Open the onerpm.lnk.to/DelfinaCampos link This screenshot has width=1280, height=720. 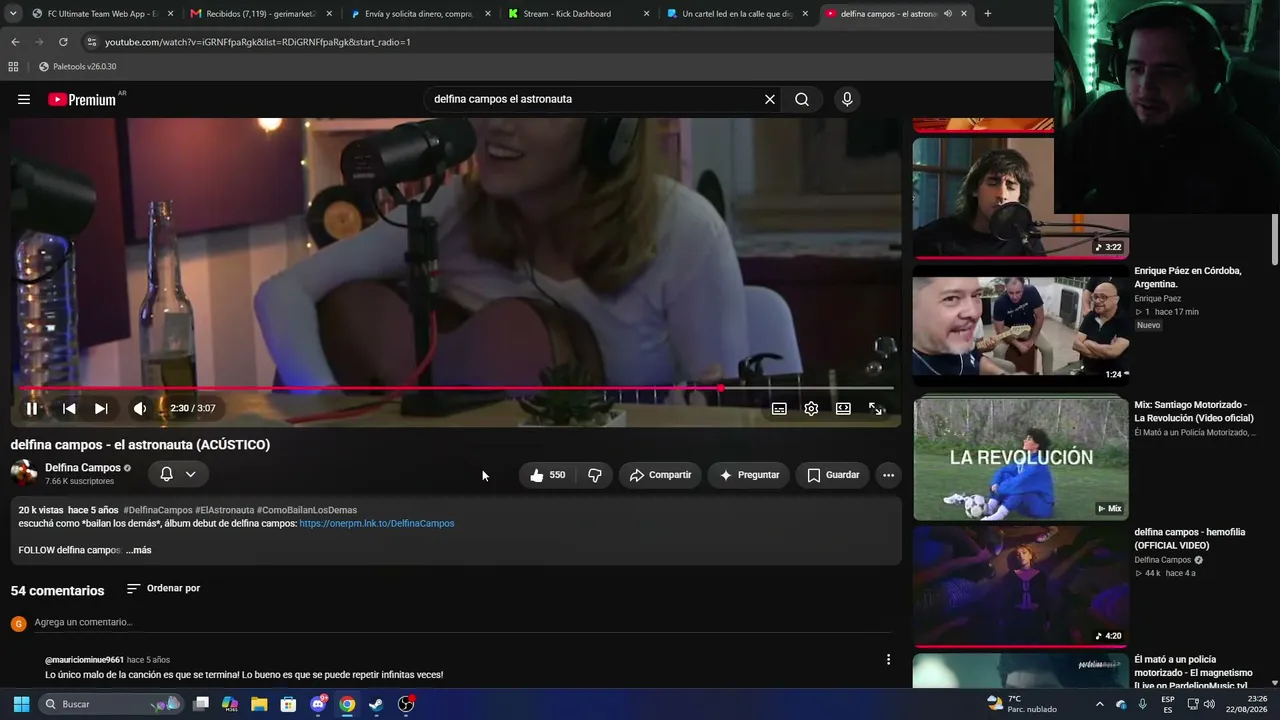(x=377, y=523)
